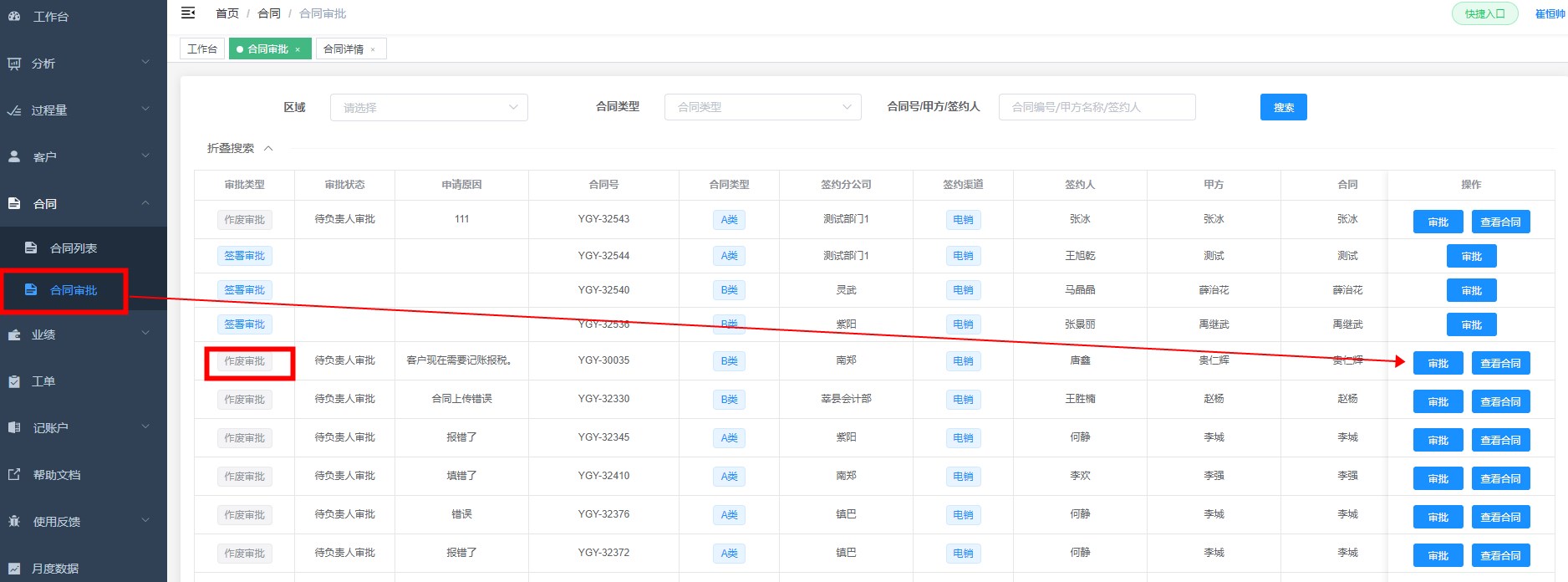Click the 合同审批 file icon in sidebar
This screenshot has height=582, width=1568.
[x=31, y=289]
